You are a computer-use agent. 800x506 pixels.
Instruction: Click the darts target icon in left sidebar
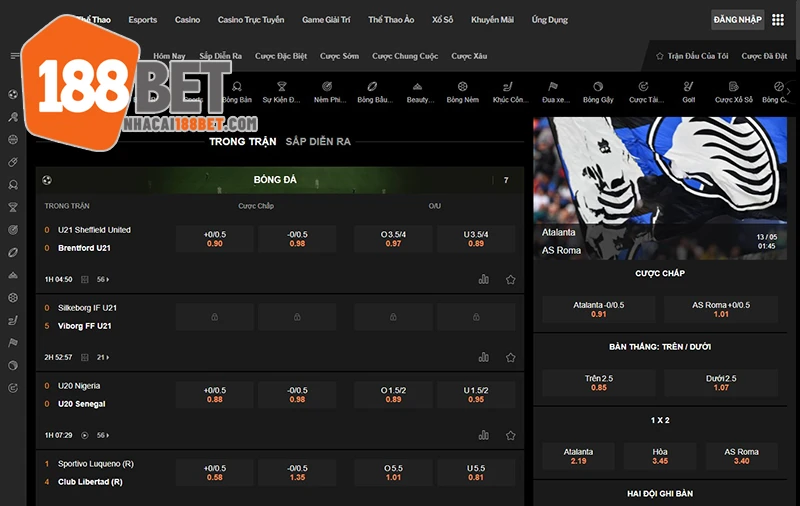[x=13, y=230]
